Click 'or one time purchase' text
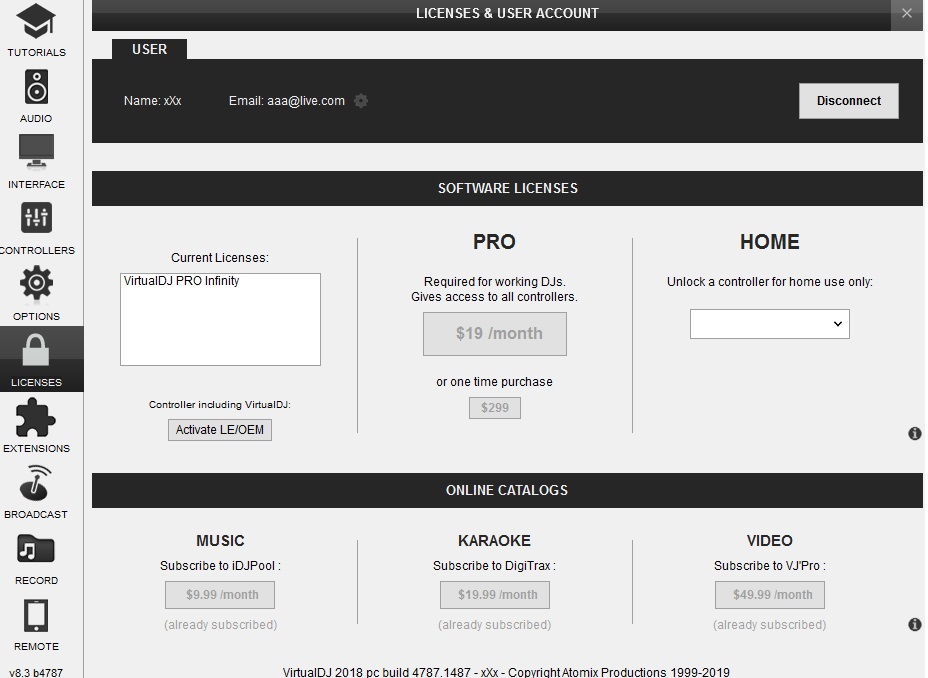The height and width of the screenshot is (678, 928). click(494, 382)
